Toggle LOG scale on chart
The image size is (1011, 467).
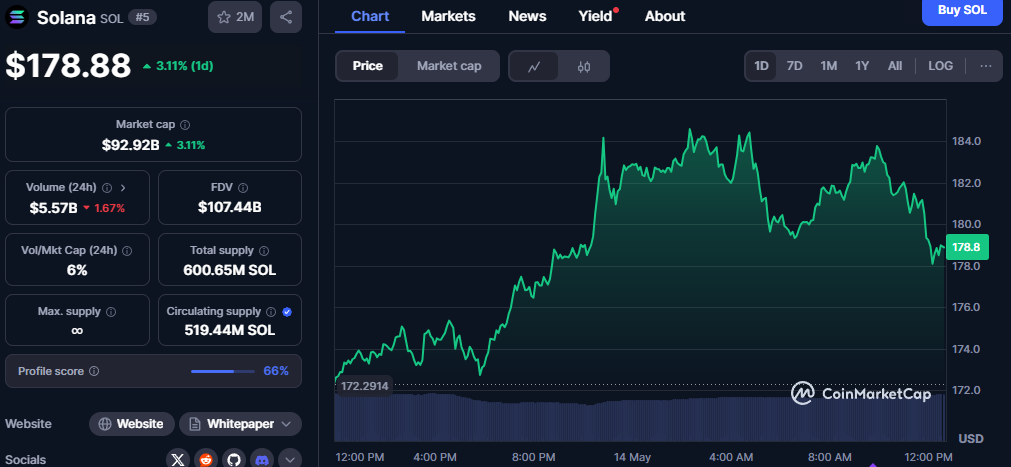click(x=940, y=66)
